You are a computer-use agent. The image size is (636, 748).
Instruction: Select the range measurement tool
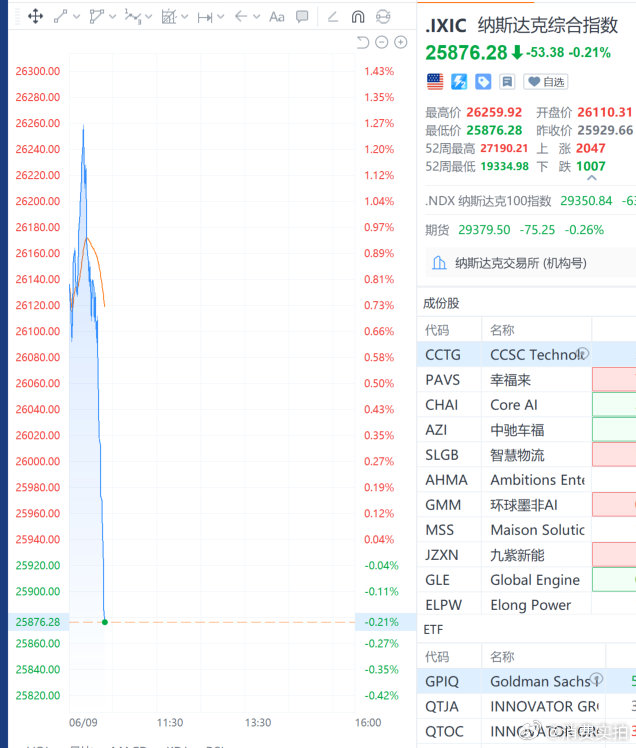click(205, 18)
